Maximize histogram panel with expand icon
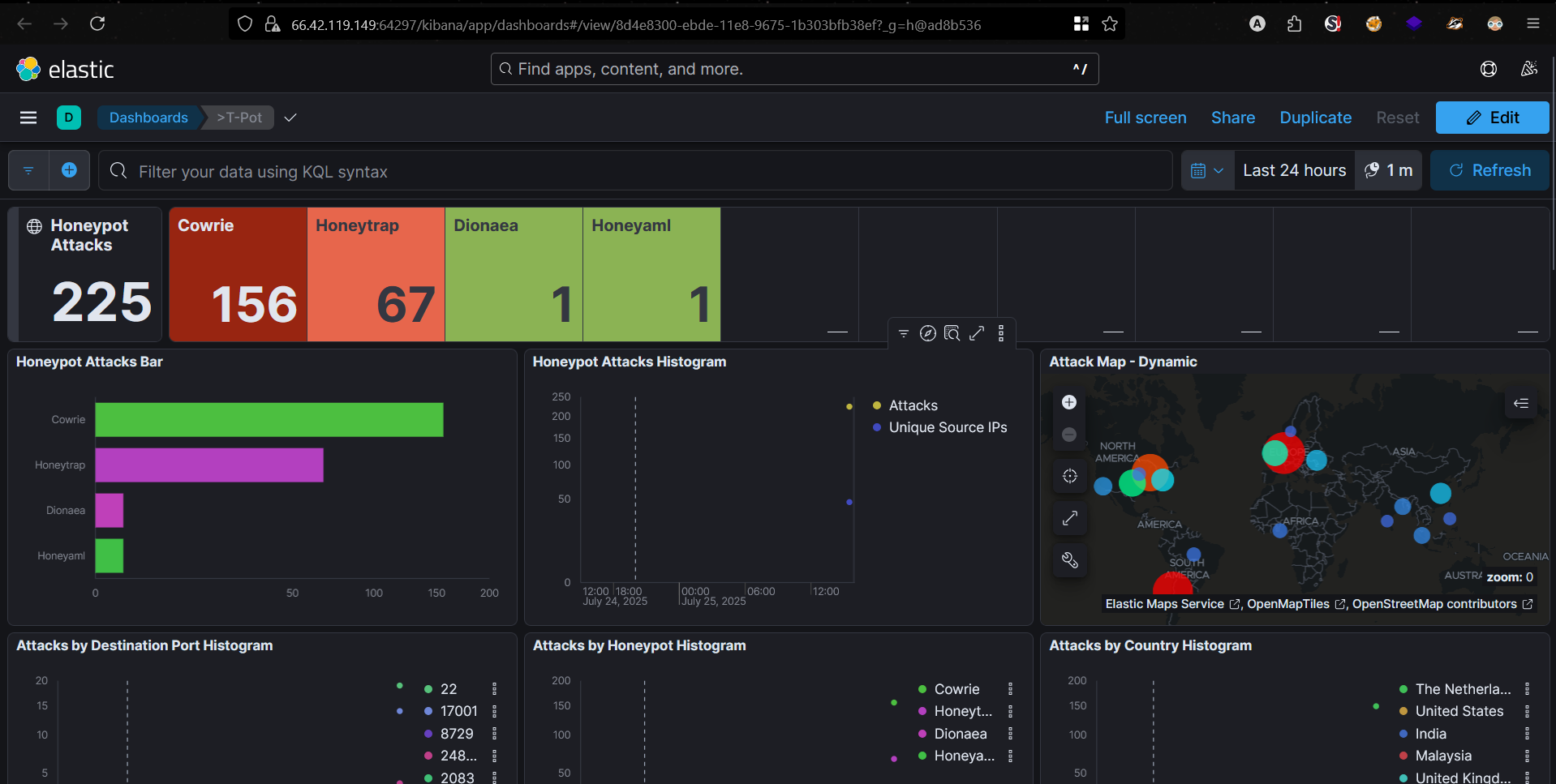This screenshot has width=1556, height=784. click(977, 333)
